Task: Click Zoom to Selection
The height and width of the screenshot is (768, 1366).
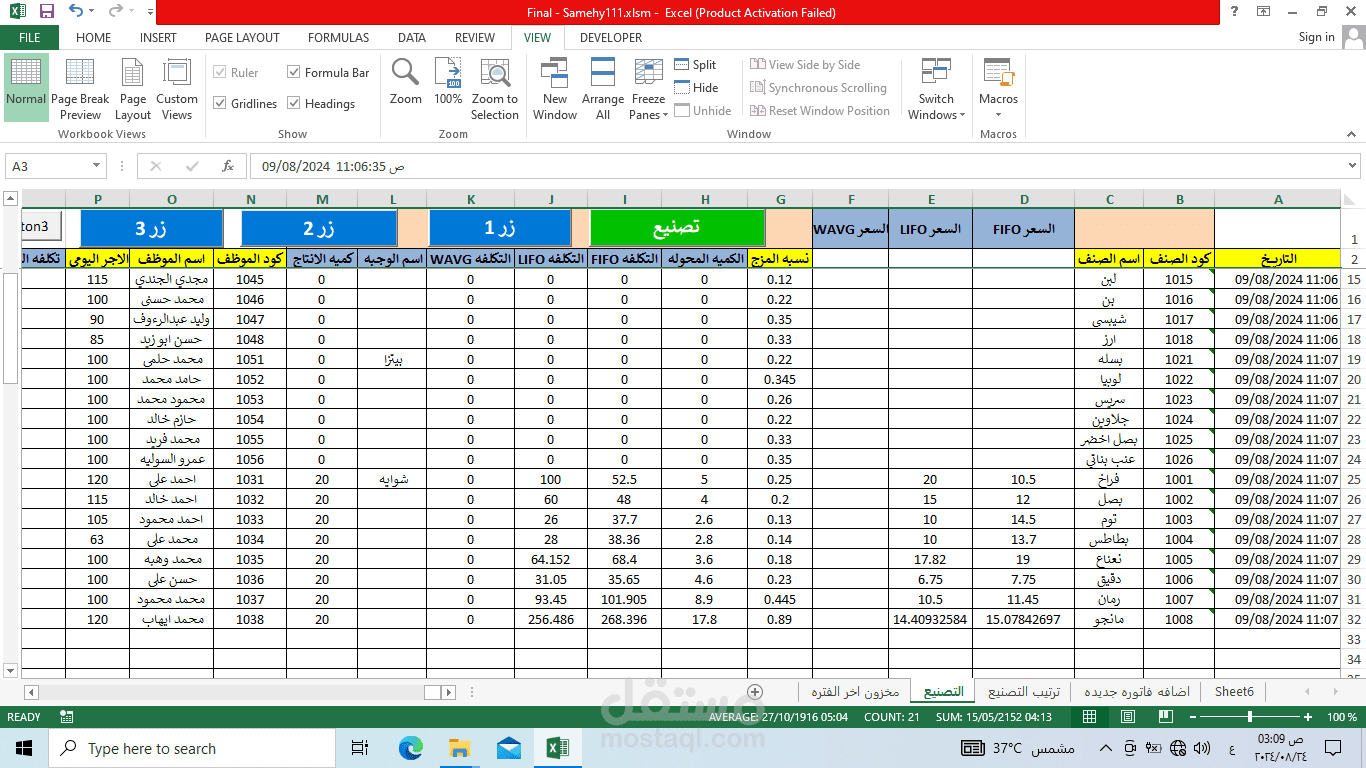Action: [495, 88]
